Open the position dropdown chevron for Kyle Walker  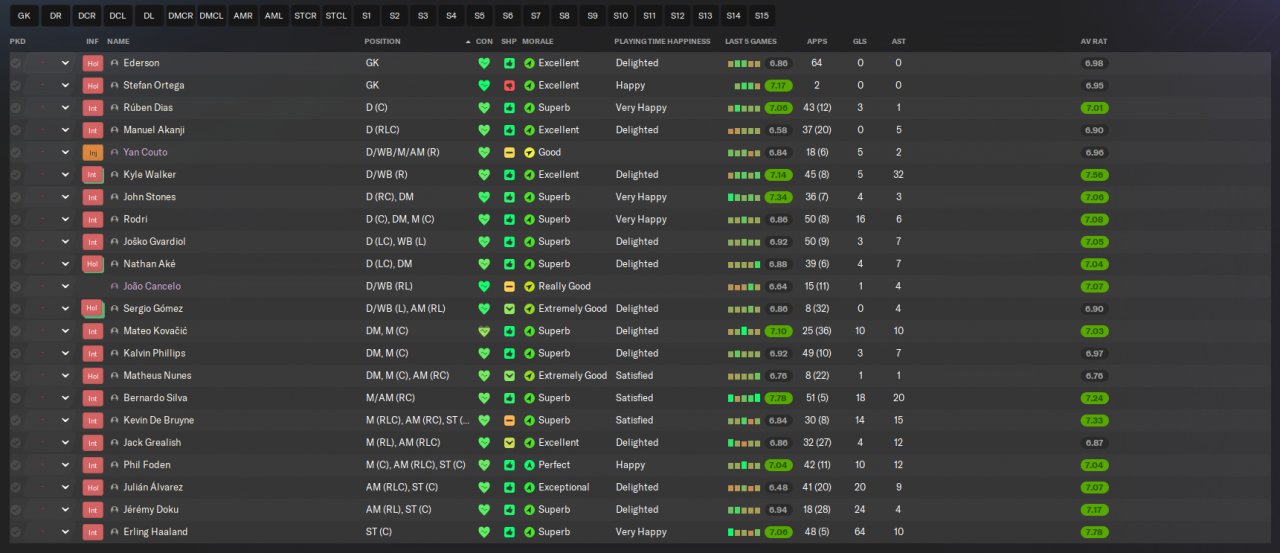66,175
